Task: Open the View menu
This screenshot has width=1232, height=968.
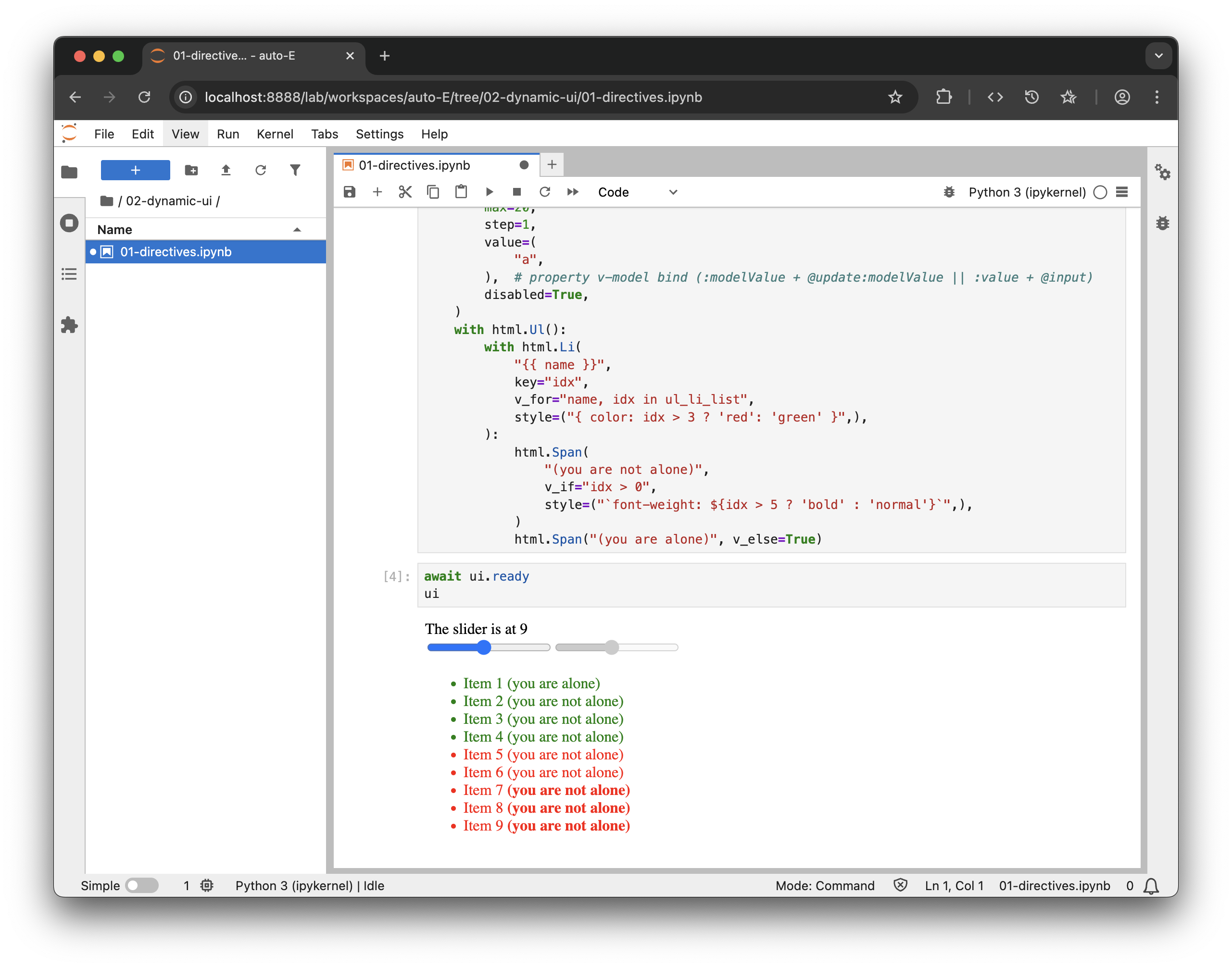Action: (x=186, y=134)
